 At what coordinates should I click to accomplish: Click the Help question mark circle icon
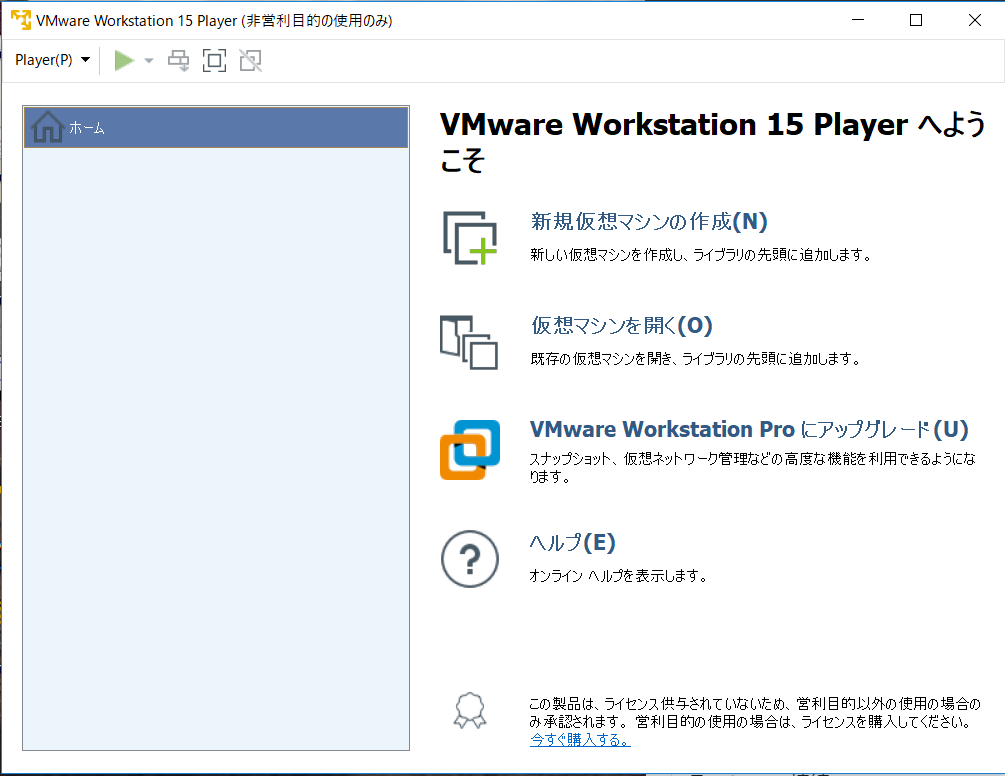469,558
